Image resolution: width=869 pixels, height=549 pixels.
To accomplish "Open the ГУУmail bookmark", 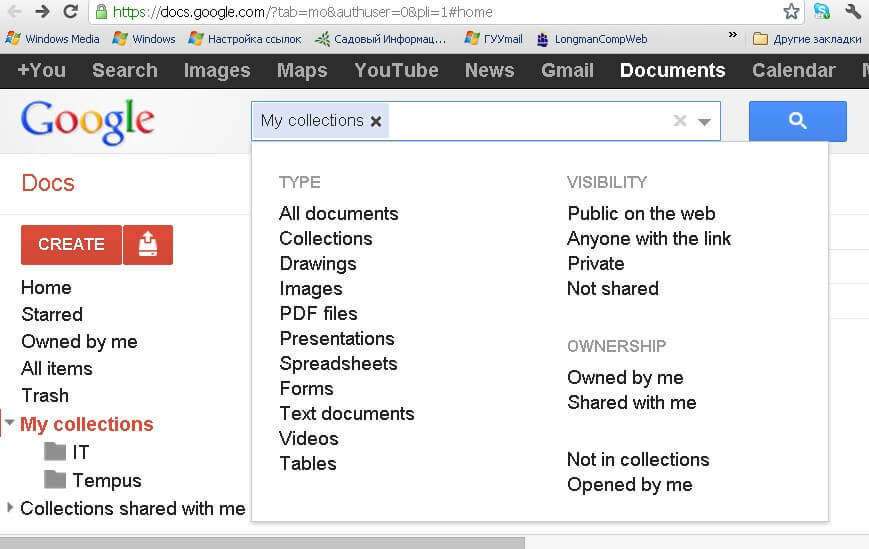I will [x=493, y=39].
